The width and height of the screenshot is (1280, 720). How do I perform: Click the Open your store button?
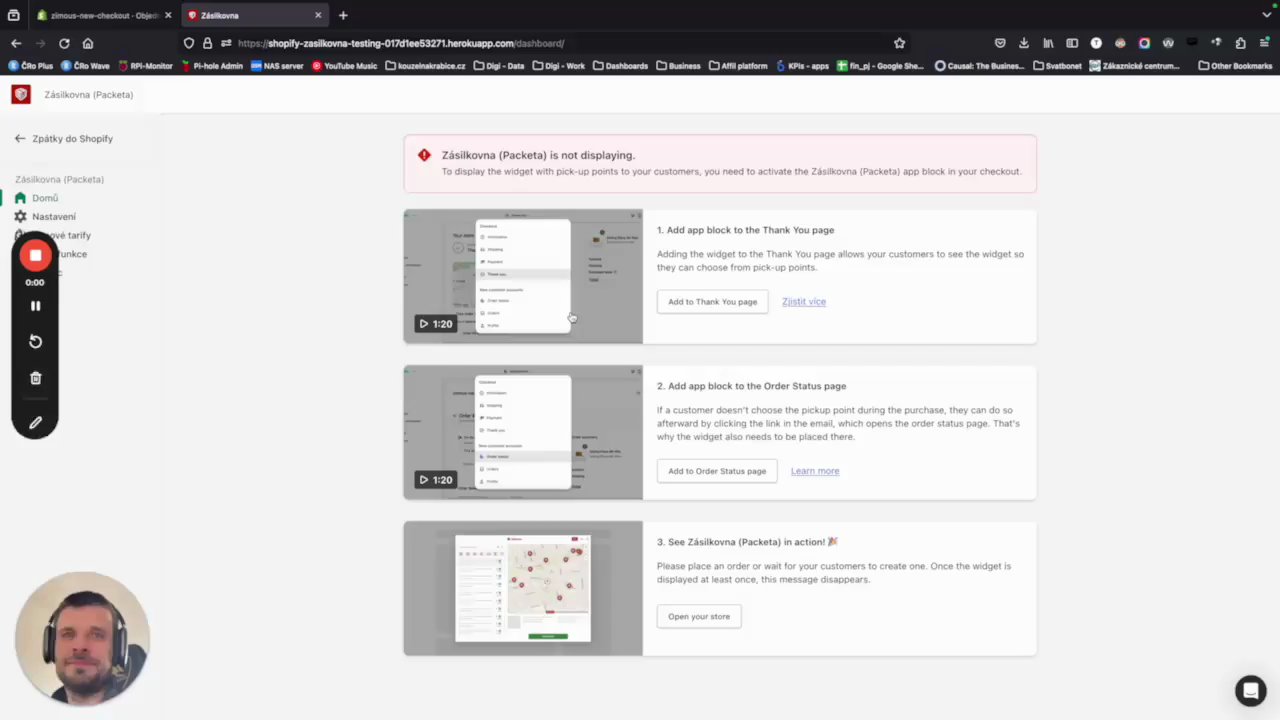[x=699, y=616]
